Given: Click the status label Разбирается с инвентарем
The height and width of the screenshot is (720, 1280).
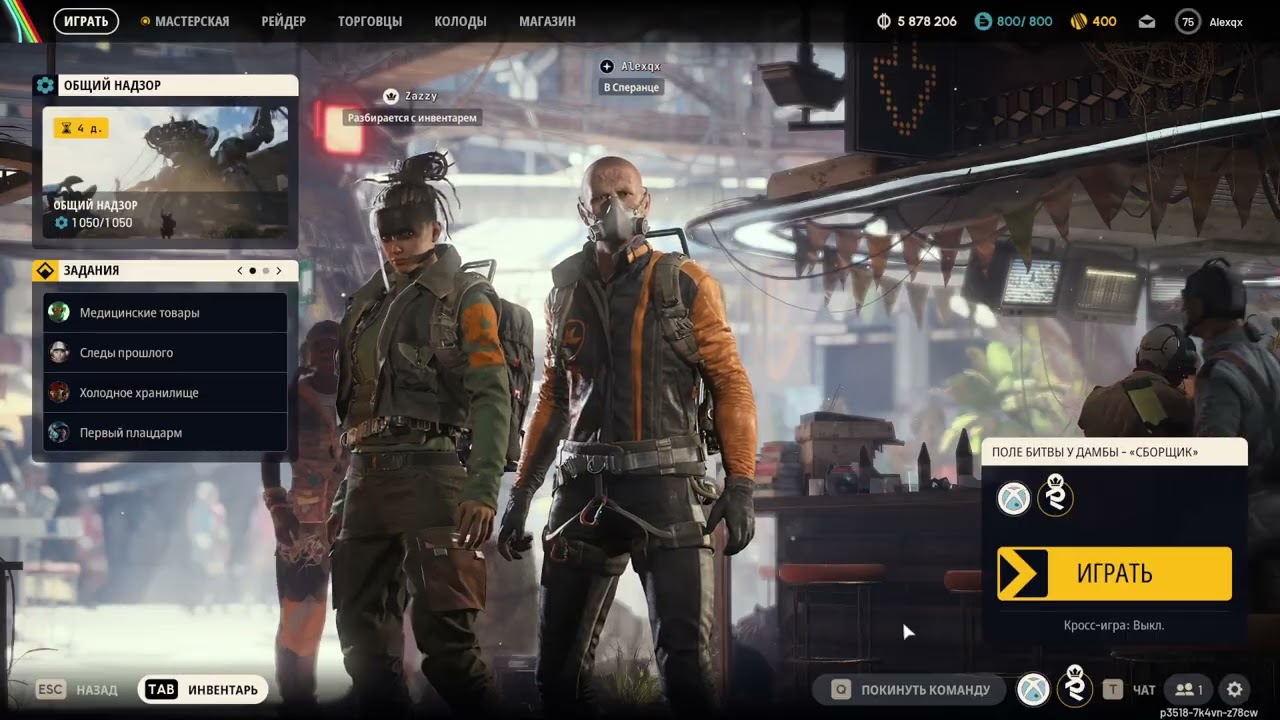Looking at the screenshot, I should point(413,118).
